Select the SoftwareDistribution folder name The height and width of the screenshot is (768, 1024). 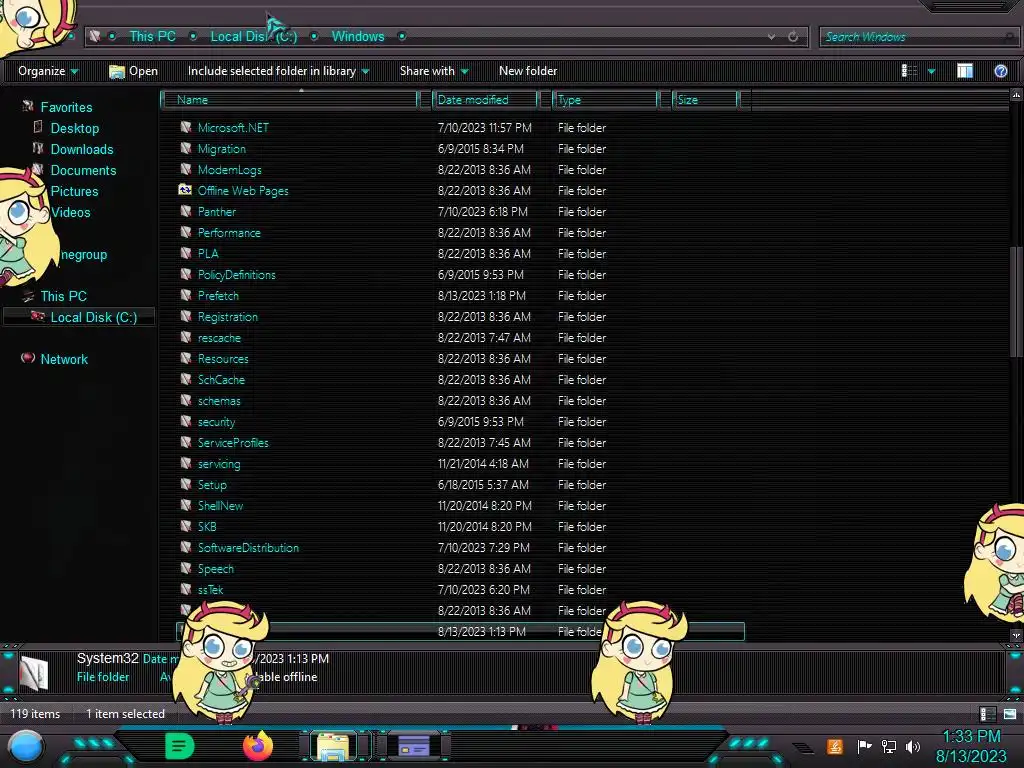pyautogui.click(x=248, y=547)
